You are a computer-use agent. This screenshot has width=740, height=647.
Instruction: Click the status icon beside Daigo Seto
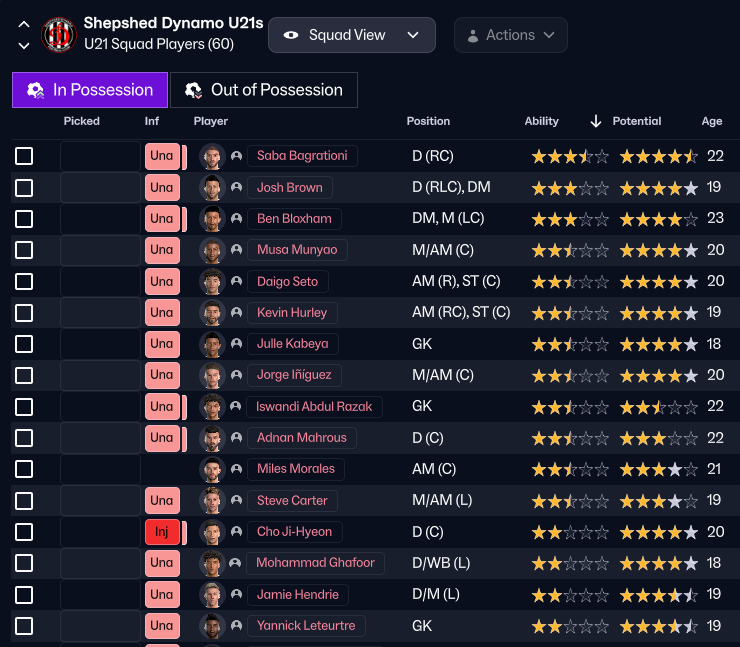236,281
